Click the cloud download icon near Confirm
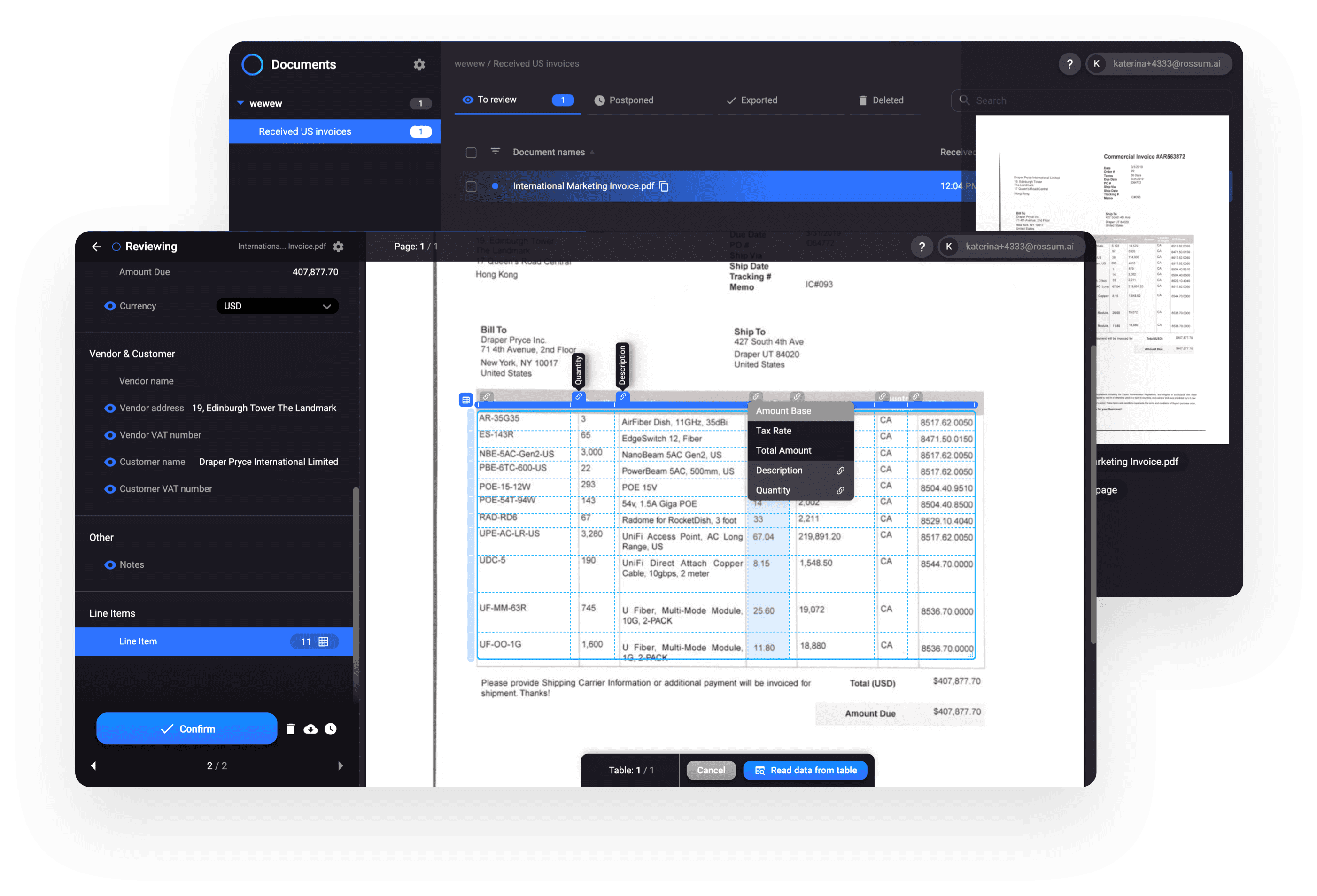 [x=310, y=729]
